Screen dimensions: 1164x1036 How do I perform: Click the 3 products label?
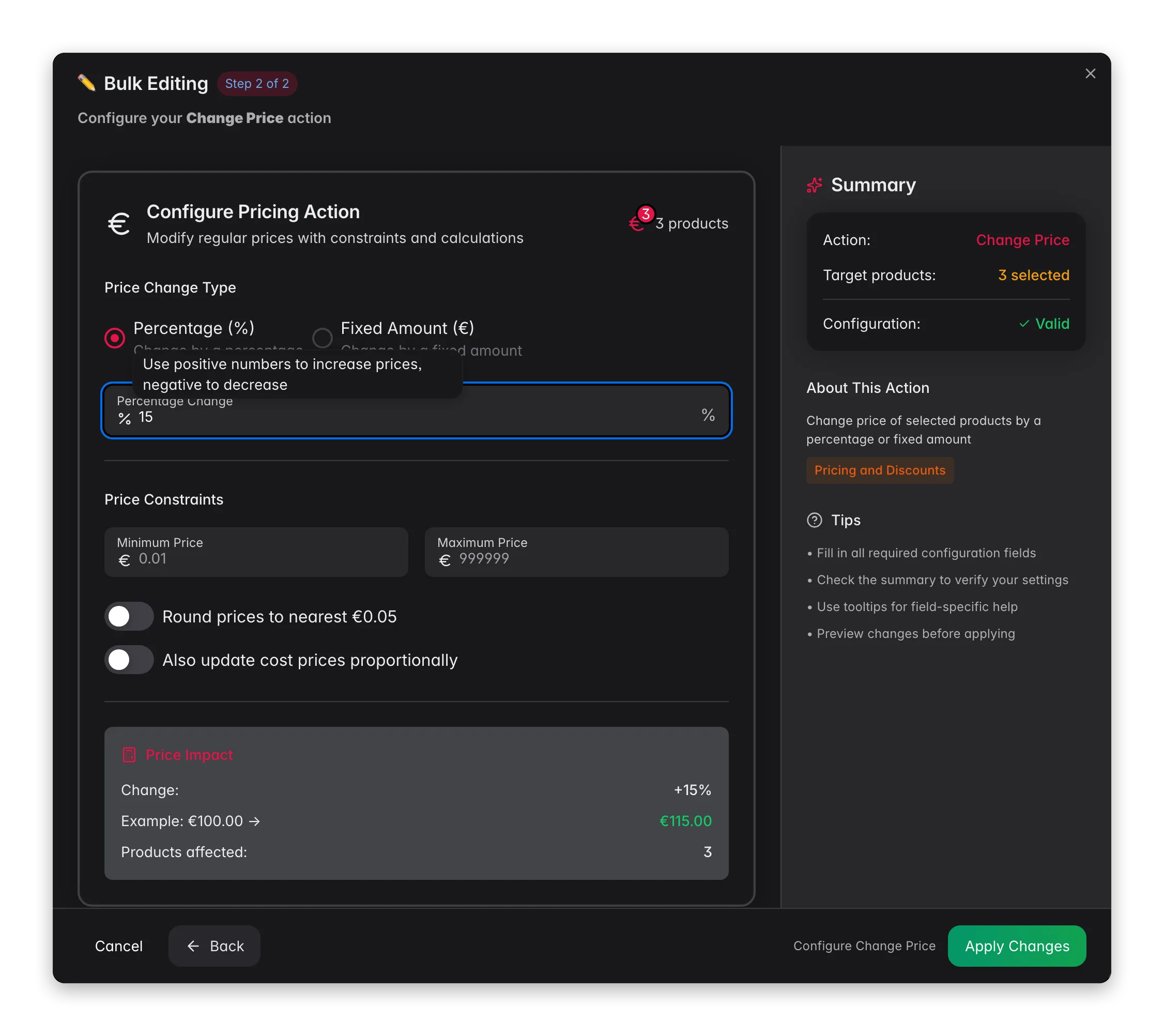[692, 223]
